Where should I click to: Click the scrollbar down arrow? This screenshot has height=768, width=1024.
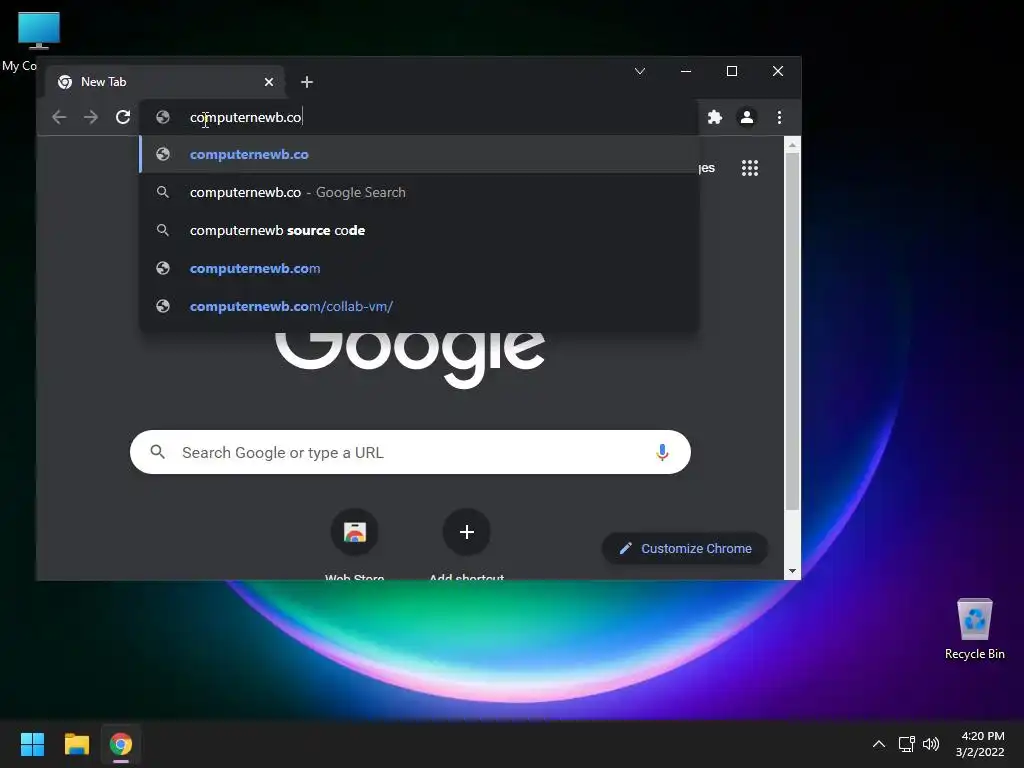point(792,571)
